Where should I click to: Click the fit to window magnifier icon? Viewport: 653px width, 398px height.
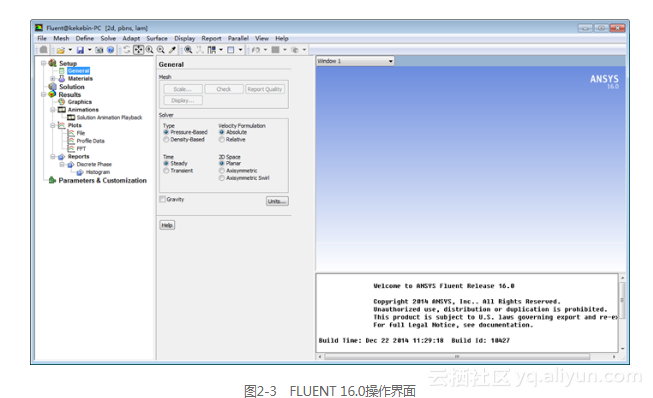pyautogui.click(x=188, y=50)
